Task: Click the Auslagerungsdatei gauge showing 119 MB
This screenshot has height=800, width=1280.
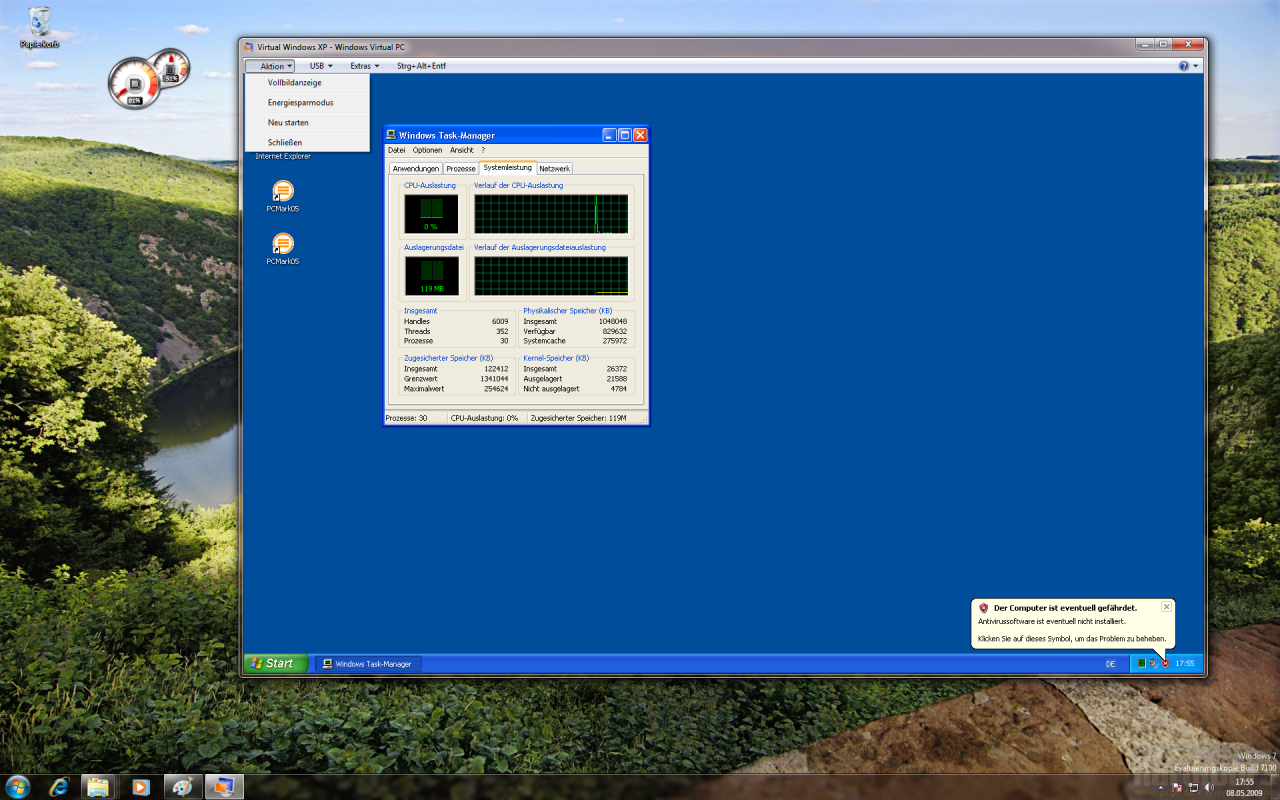Action: [x=431, y=276]
